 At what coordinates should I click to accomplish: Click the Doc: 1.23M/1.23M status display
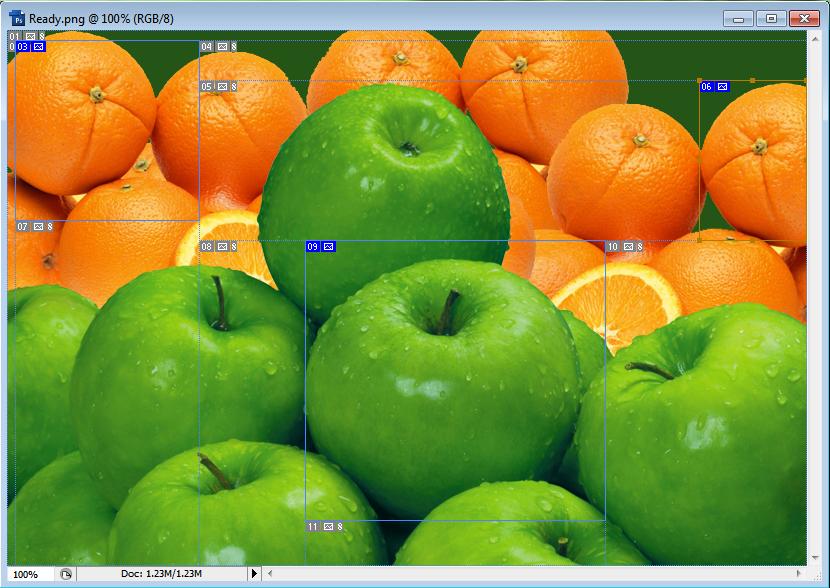pos(160,573)
